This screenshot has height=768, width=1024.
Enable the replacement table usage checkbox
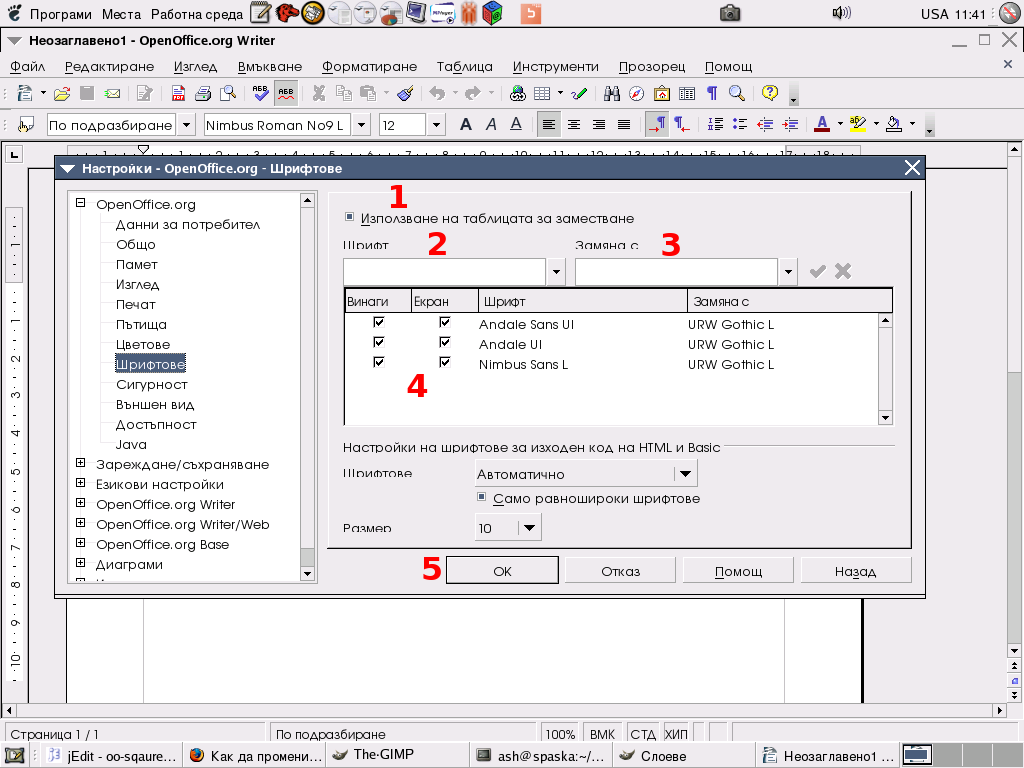[x=349, y=217]
